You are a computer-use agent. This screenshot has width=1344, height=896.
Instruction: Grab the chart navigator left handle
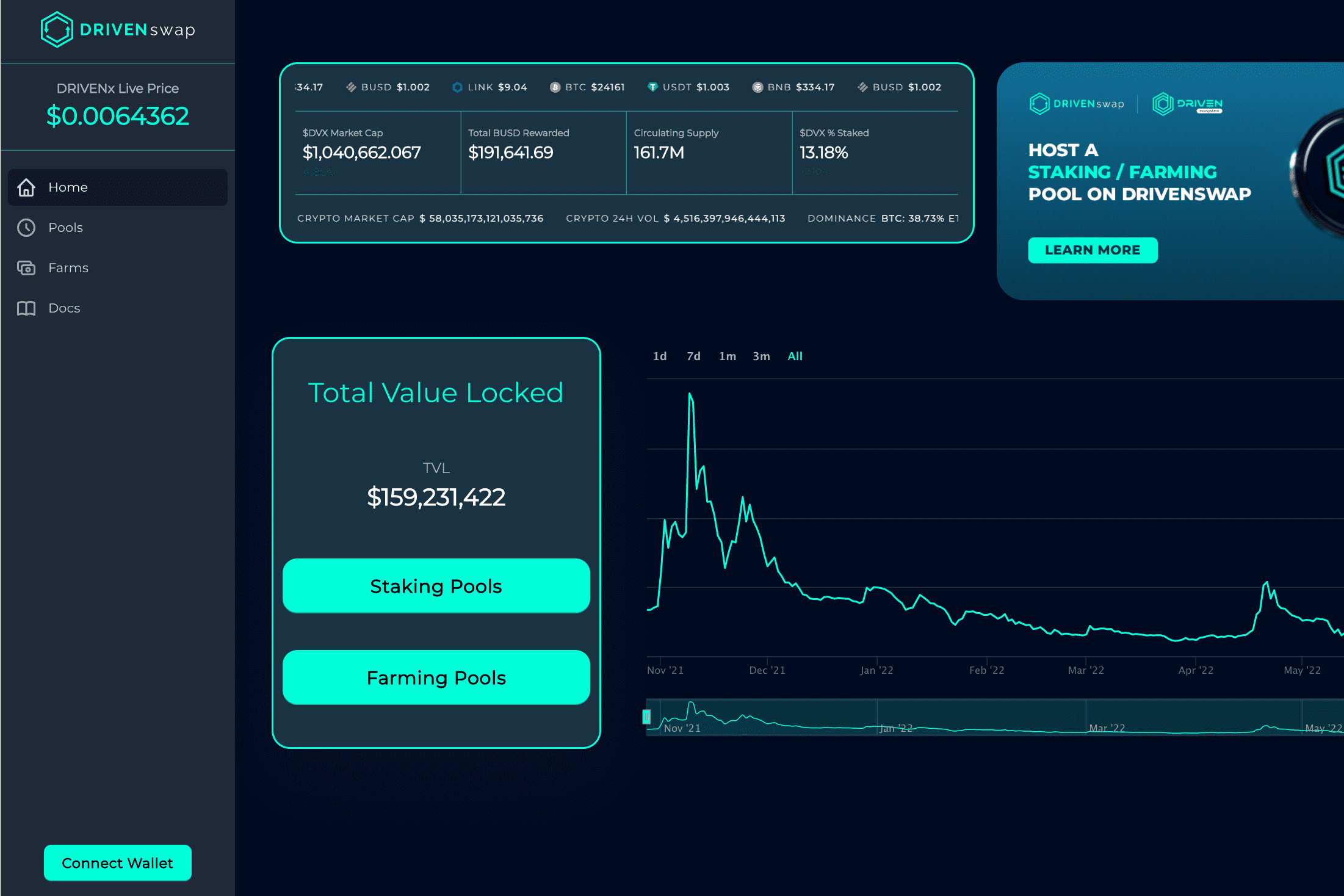coord(646,717)
